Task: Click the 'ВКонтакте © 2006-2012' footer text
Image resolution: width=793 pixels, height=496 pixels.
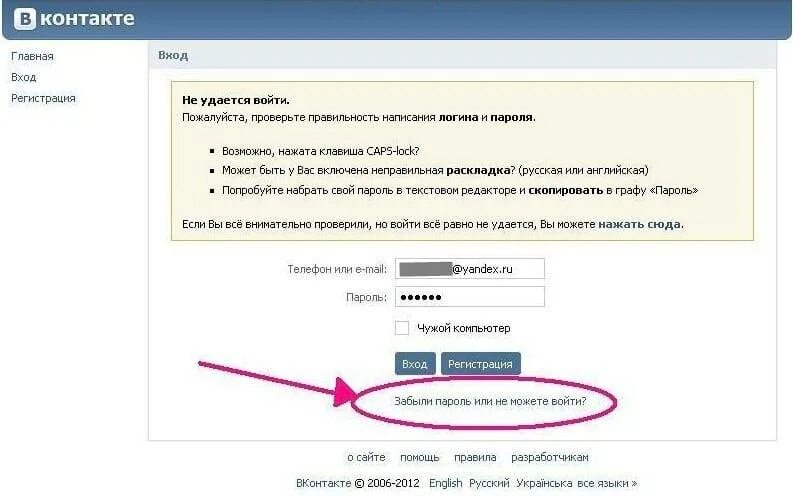Action: (x=358, y=483)
